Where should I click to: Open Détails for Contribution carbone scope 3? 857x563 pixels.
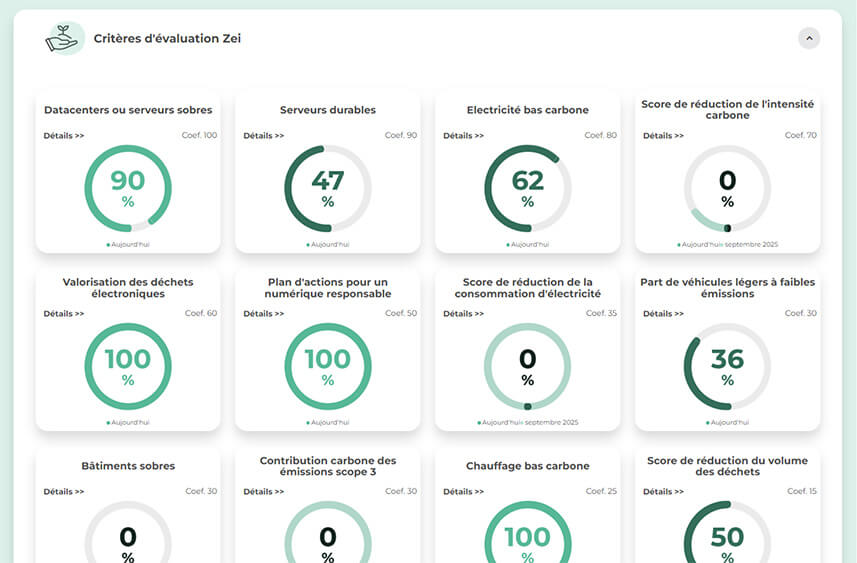pyautogui.click(x=264, y=492)
